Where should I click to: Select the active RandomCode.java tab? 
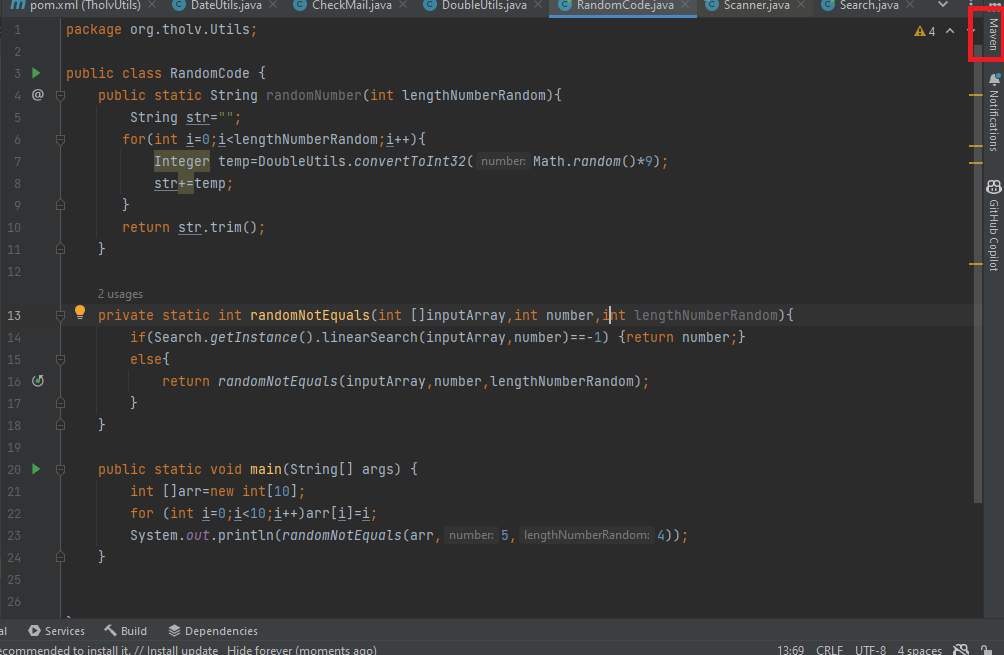pyautogui.click(x=624, y=6)
